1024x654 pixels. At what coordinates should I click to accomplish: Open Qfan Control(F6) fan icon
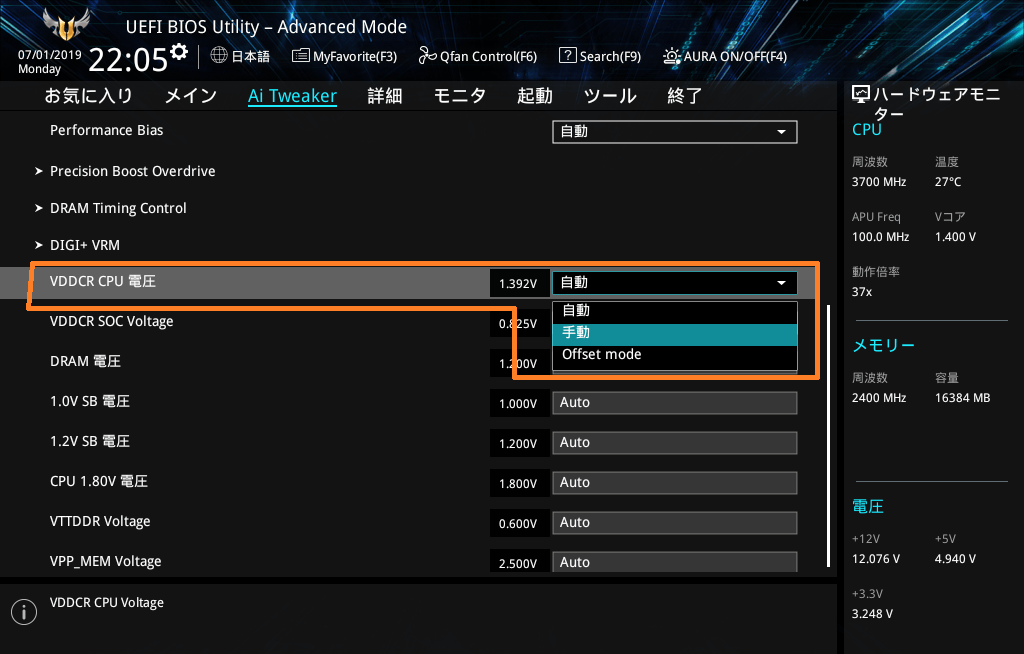click(428, 56)
